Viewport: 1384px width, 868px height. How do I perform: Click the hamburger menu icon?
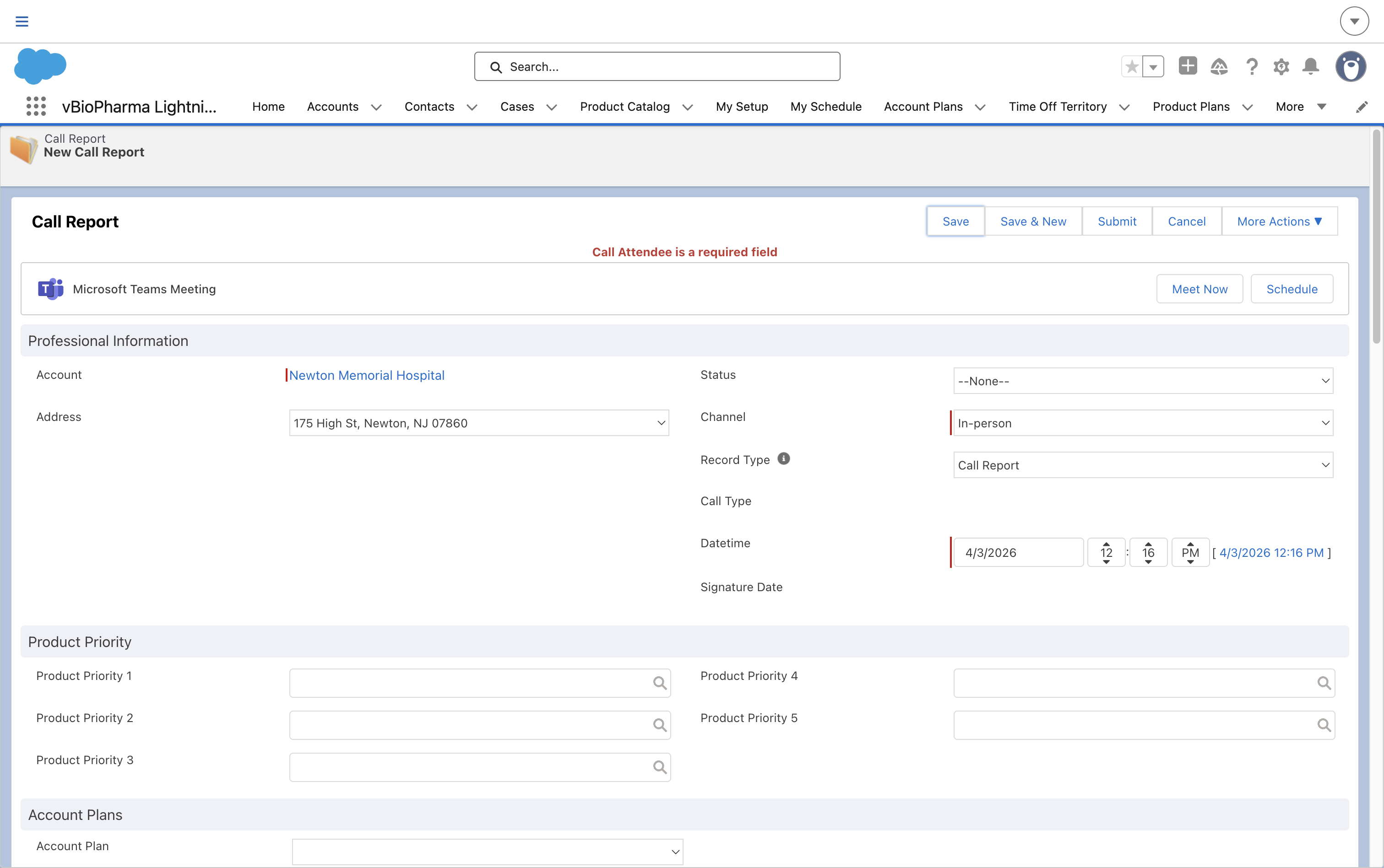pyautogui.click(x=22, y=22)
